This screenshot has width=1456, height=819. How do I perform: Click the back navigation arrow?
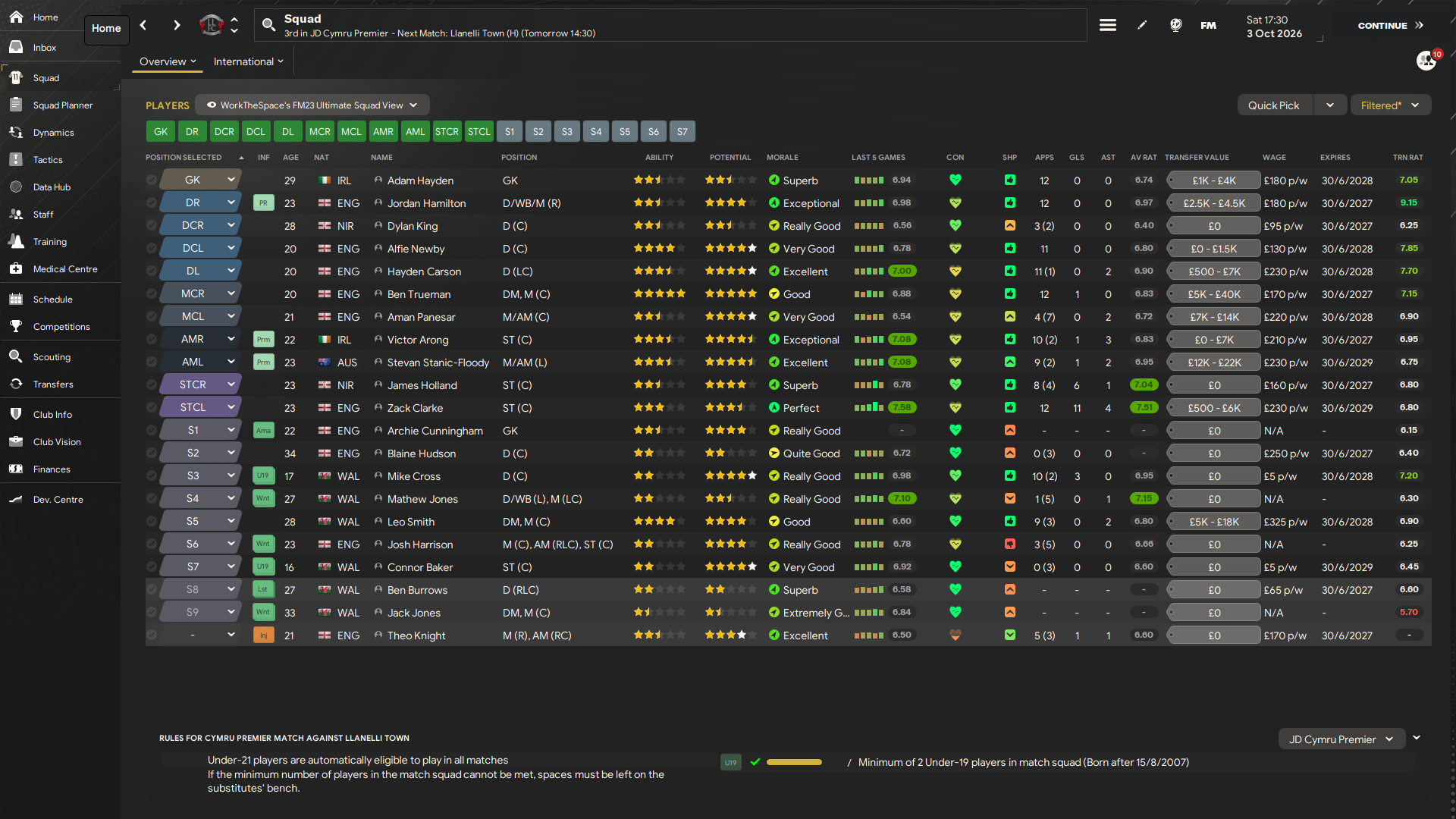pos(143,25)
